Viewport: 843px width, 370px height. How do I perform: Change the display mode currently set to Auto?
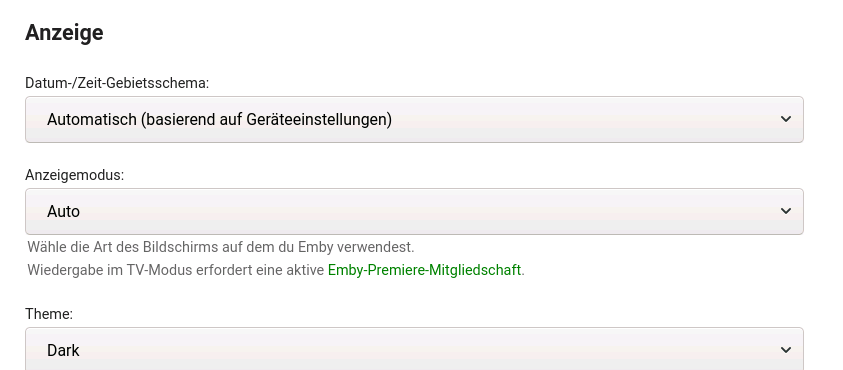[x=415, y=211]
